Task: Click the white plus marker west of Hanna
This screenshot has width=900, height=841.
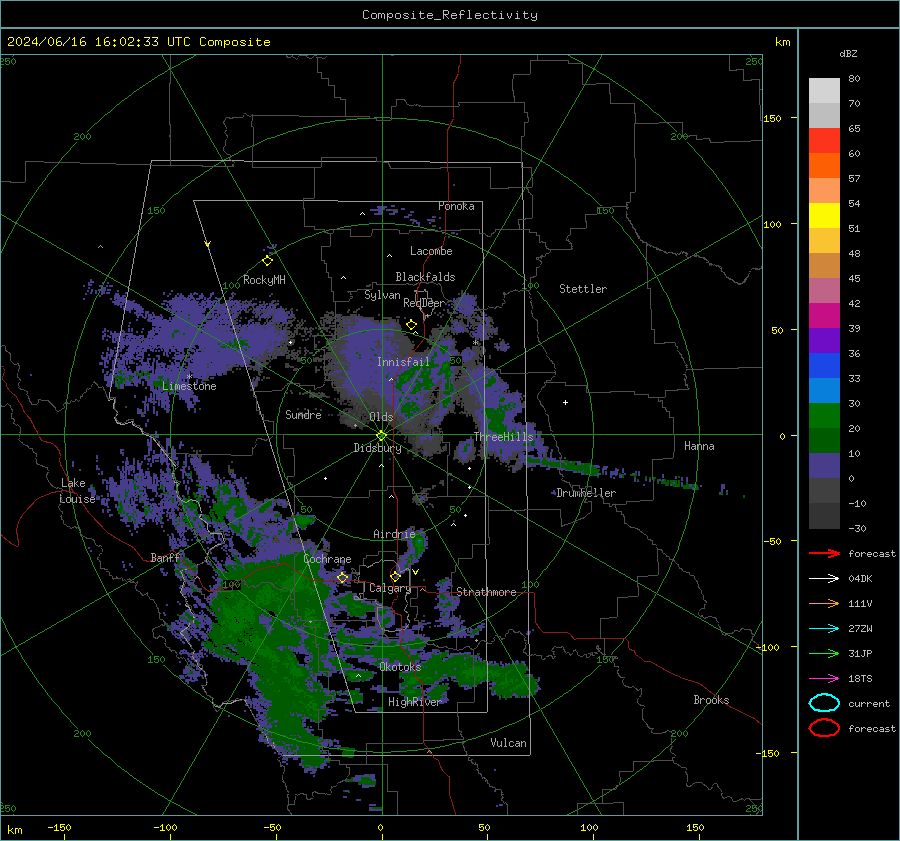Action: click(x=565, y=402)
